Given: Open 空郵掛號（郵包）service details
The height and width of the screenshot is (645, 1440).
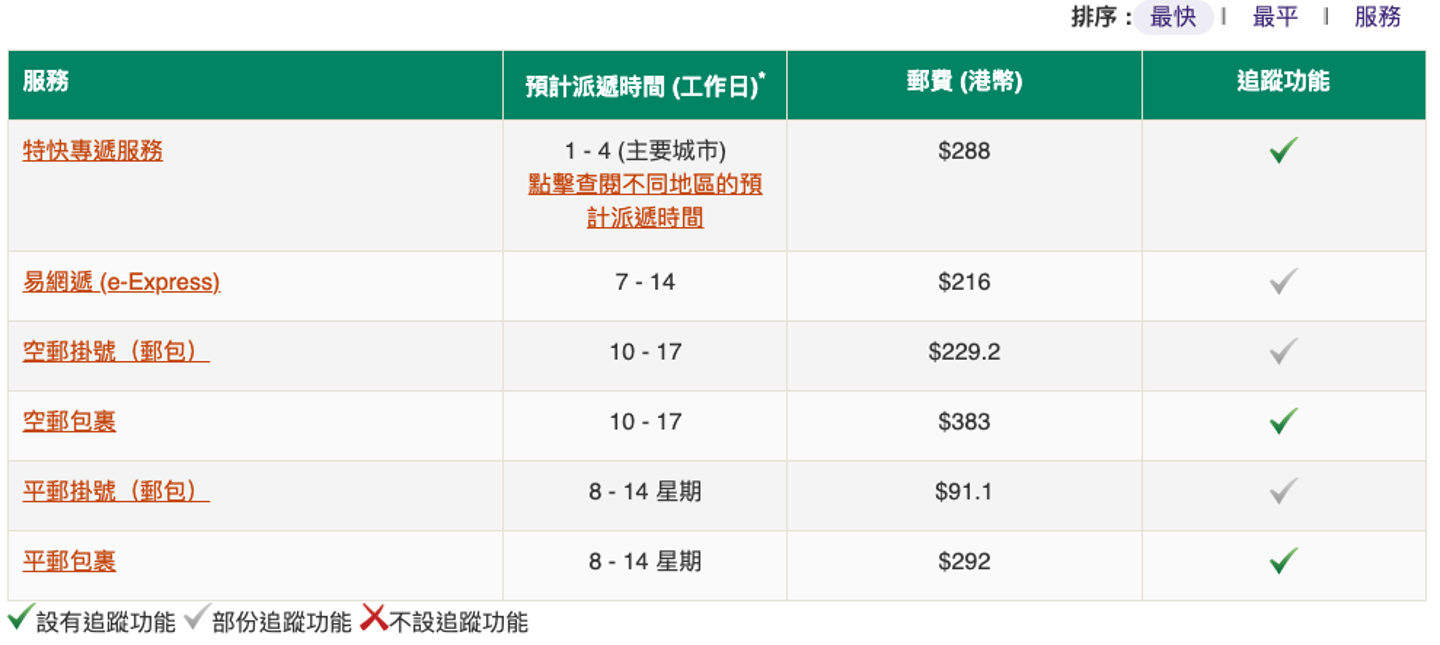Looking at the screenshot, I should tap(116, 352).
